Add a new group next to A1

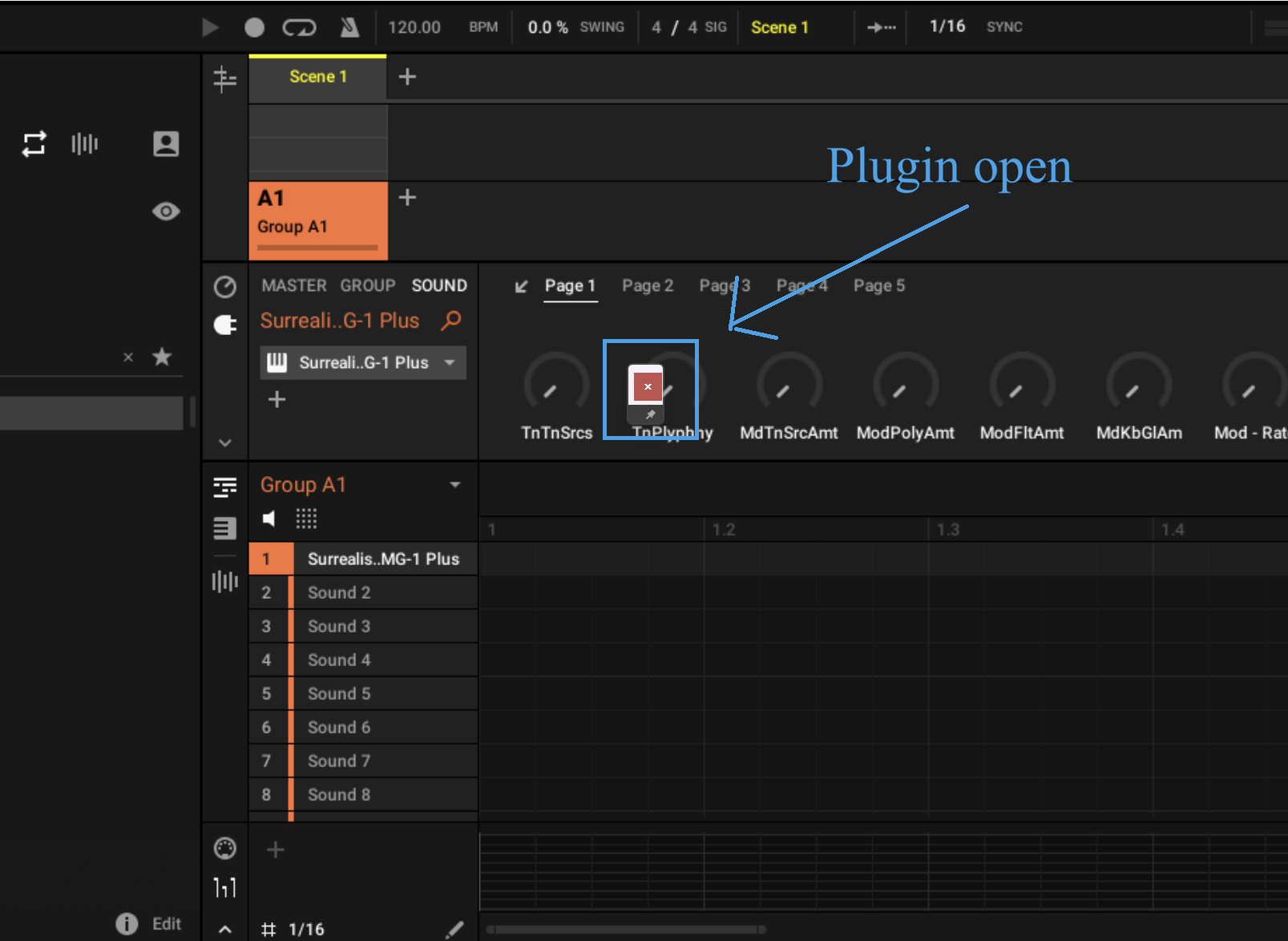[407, 197]
